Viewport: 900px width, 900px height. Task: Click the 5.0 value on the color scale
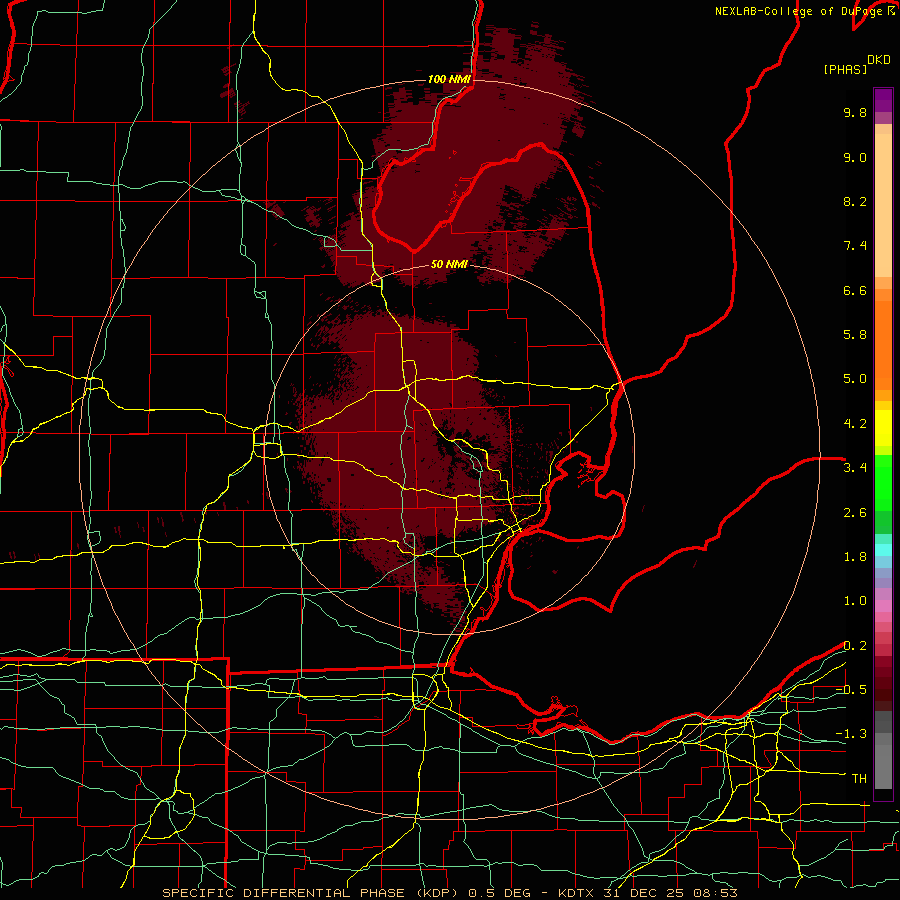(x=855, y=379)
